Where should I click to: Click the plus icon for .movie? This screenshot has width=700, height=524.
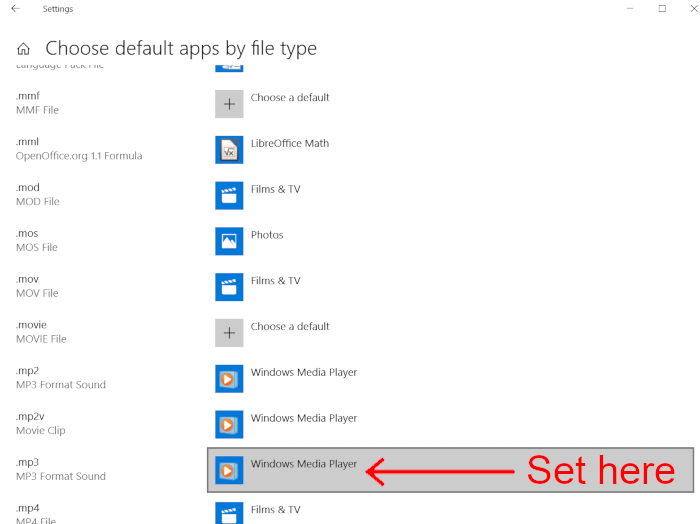[x=229, y=333]
